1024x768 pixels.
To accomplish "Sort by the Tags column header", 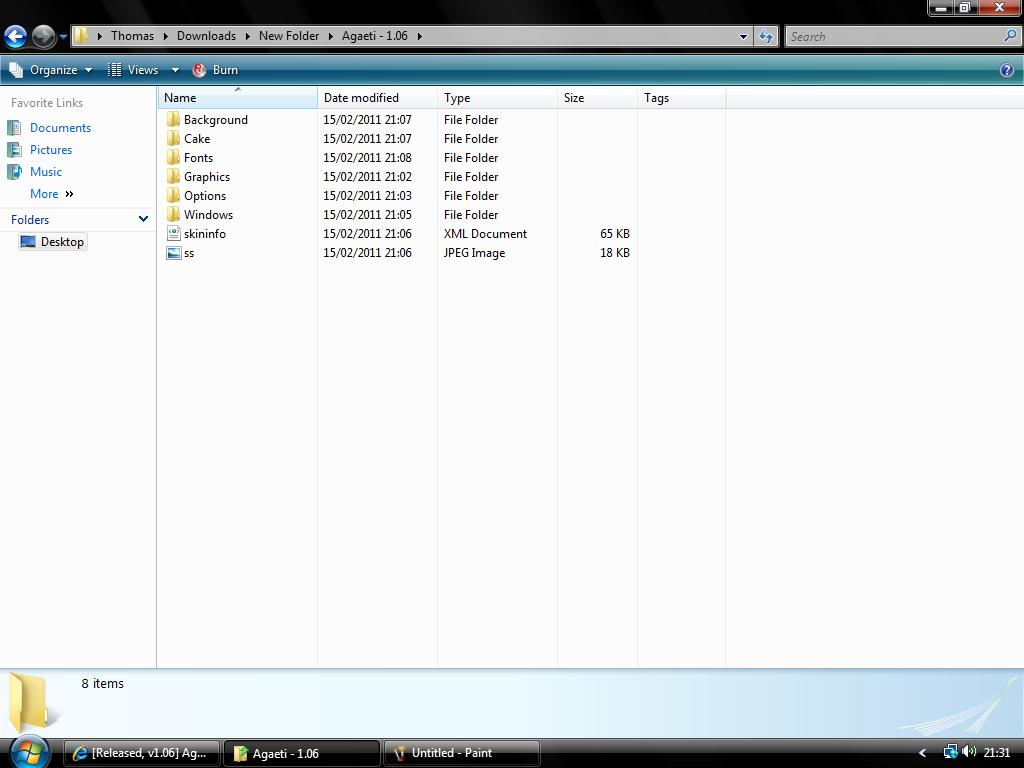I will point(682,98).
